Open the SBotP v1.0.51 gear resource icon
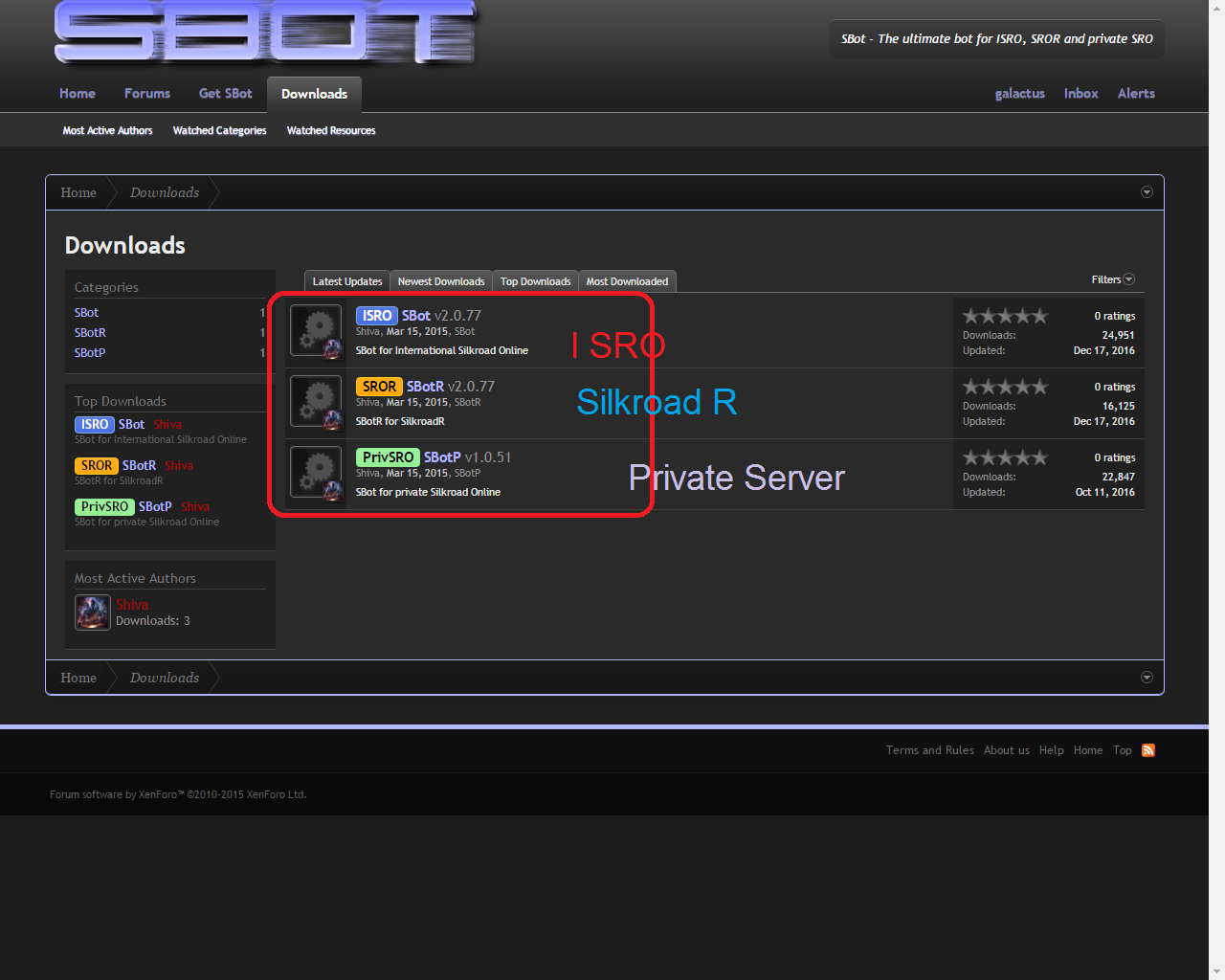 [316, 474]
